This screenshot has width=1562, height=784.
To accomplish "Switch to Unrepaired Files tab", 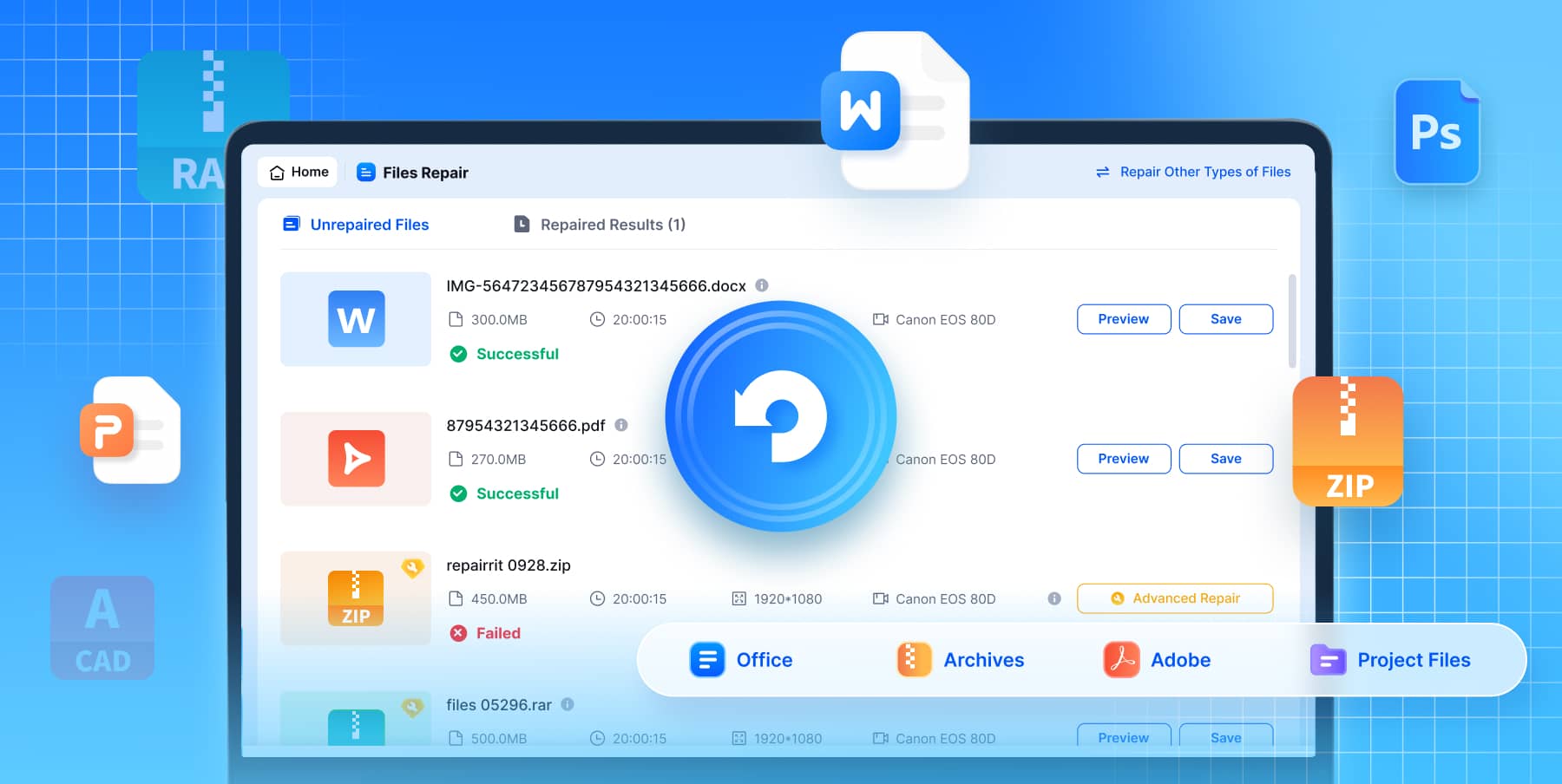I will [x=356, y=225].
